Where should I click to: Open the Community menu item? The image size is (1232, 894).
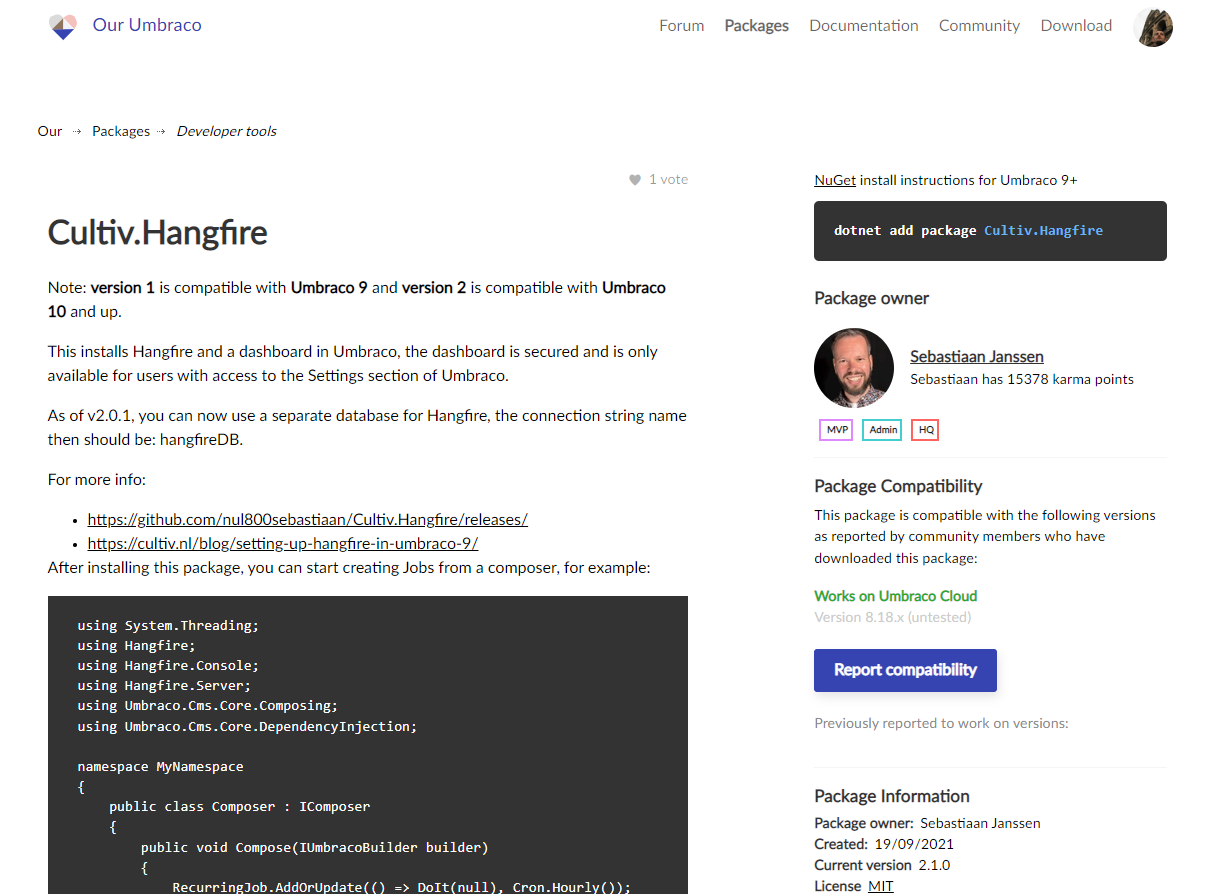tap(979, 26)
